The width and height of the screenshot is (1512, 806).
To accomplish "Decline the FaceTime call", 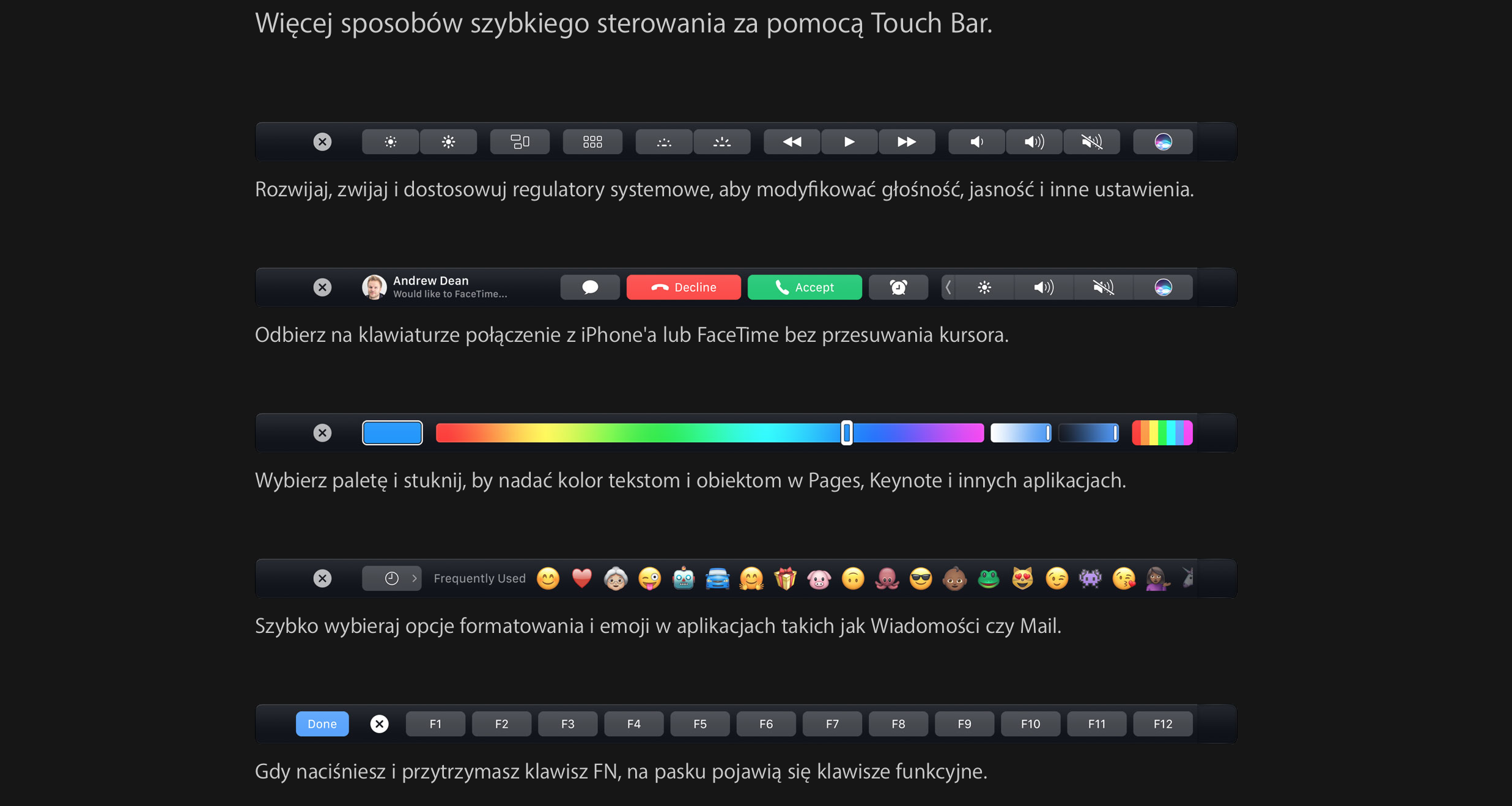I will coord(684,287).
